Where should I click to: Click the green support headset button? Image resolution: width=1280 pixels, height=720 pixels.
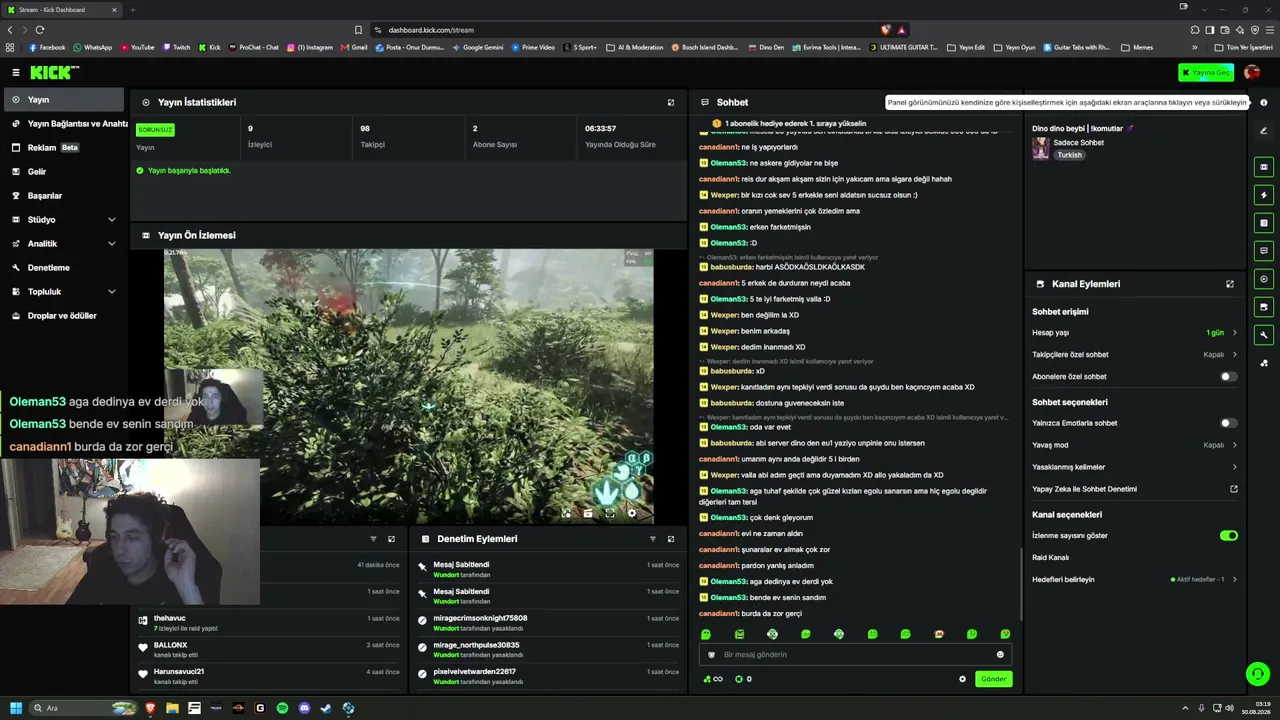point(1258,674)
